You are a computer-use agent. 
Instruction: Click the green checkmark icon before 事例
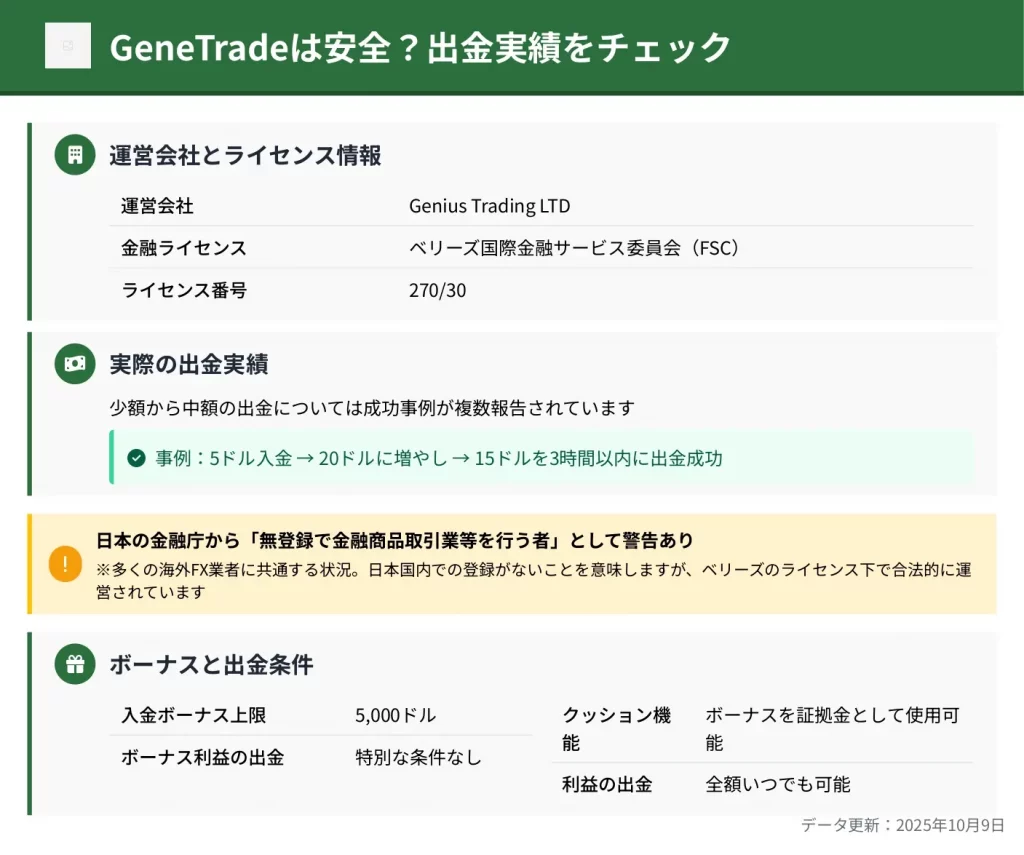click(x=137, y=459)
